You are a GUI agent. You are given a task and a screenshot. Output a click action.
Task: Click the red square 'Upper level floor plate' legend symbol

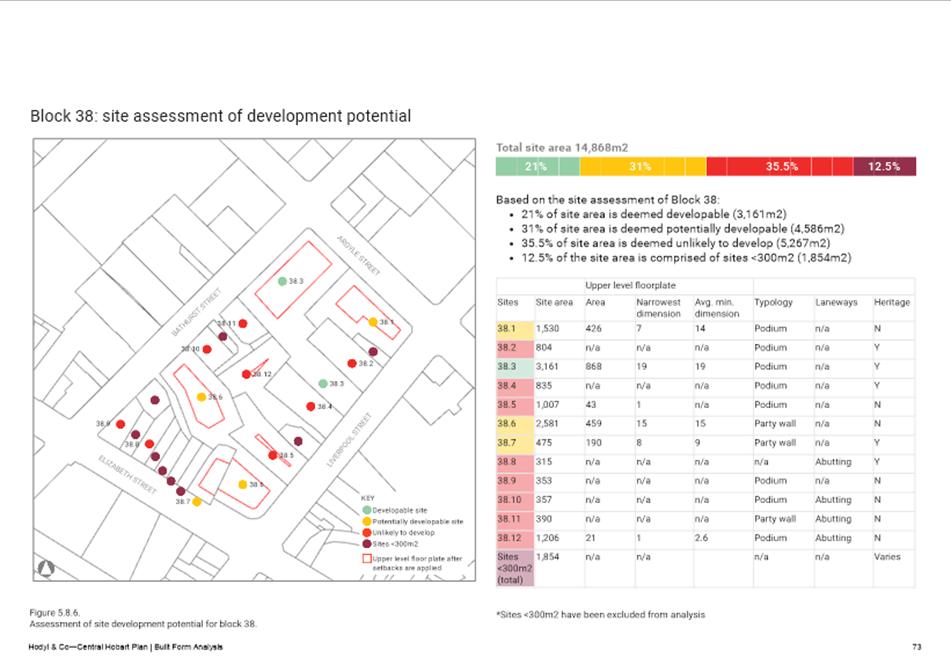[367, 558]
